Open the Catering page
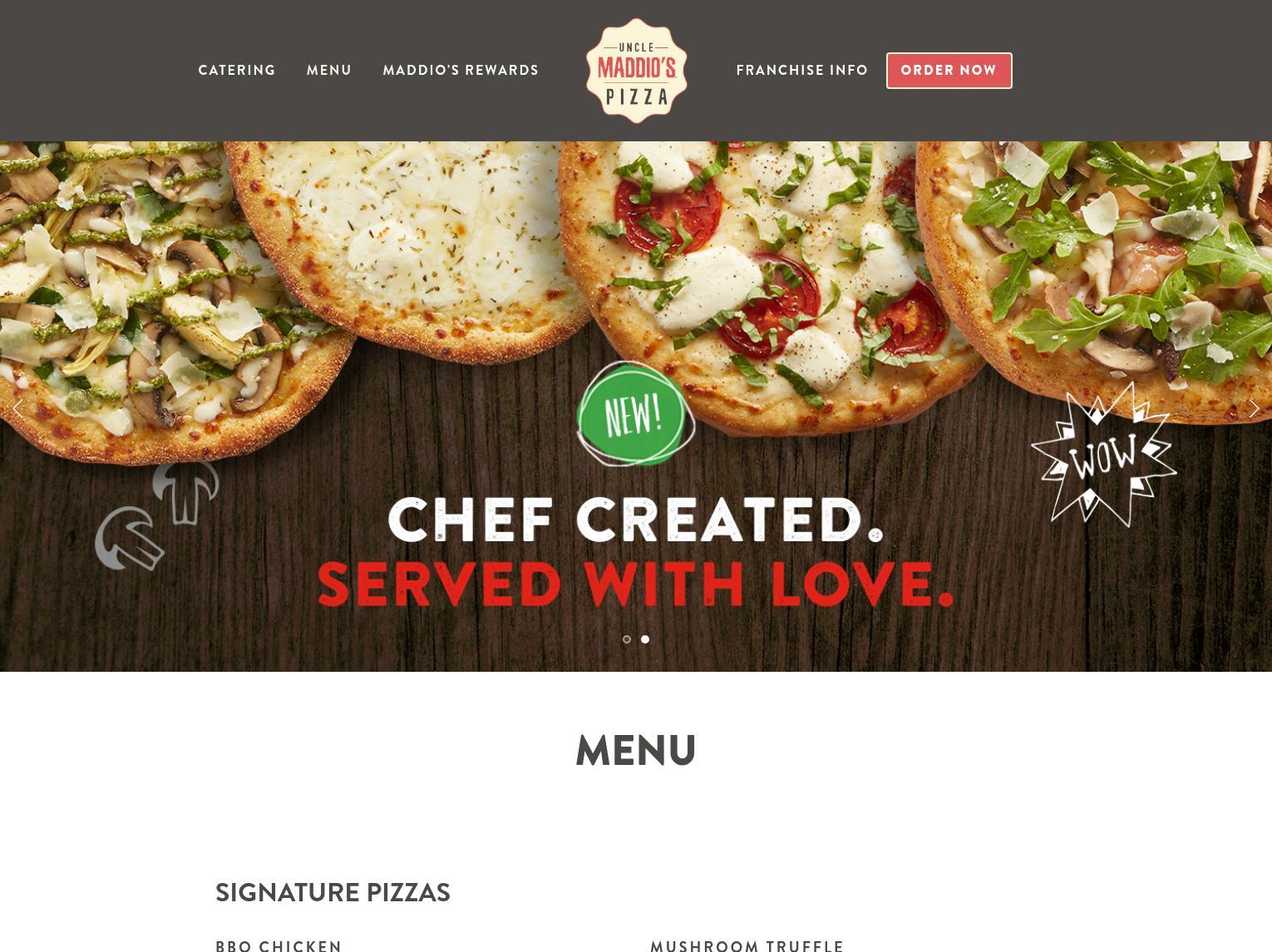1272x952 pixels. tap(237, 71)
